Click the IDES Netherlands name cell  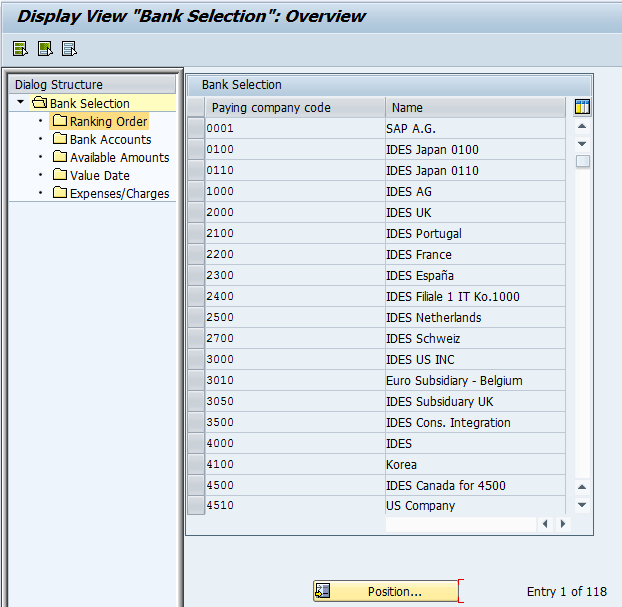tap(433, 318)
